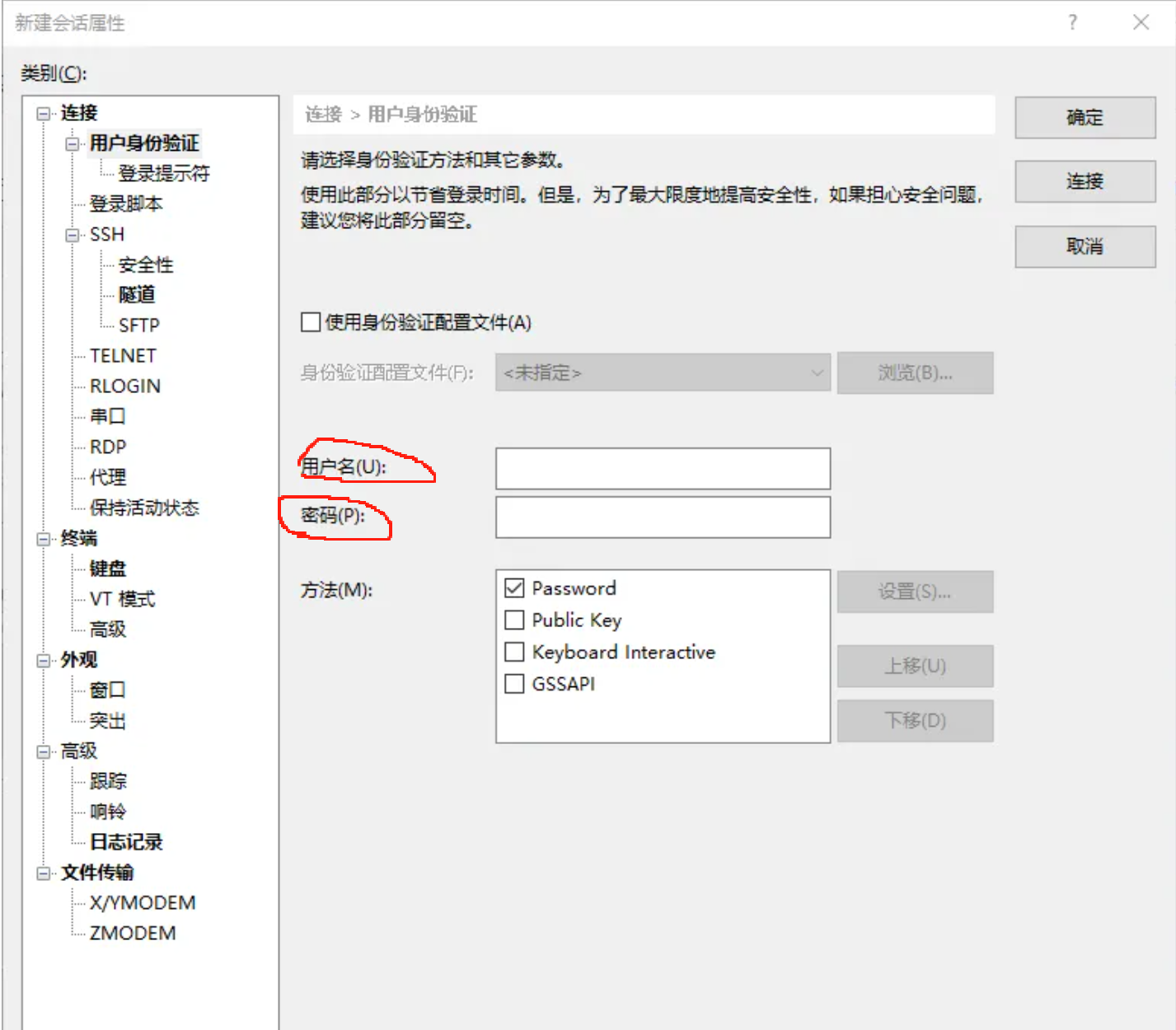This screenshot has width=1176, height=1030.
Task: Go to the 代理 settings page
Action: 108,477
